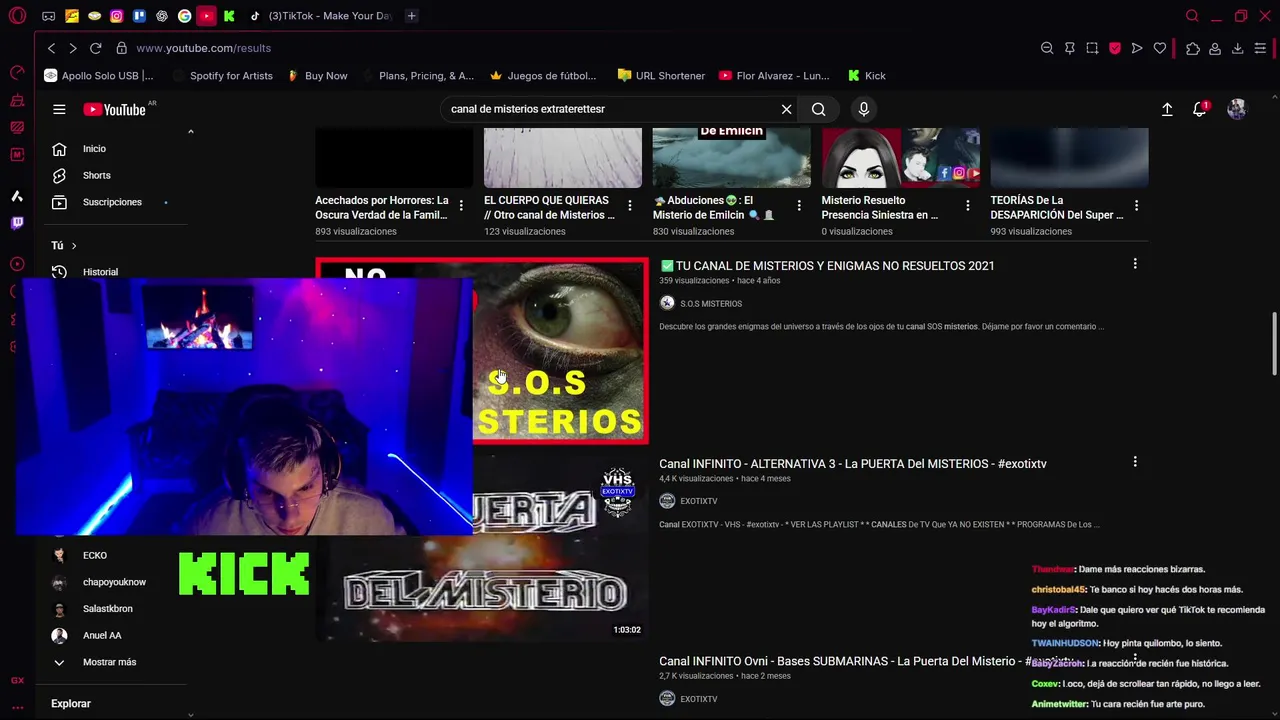Image resolution: width=1280 pixels, height=720 pixels.
Task: Switch to the Kick pinned tab
Action: tap(229, 16)
